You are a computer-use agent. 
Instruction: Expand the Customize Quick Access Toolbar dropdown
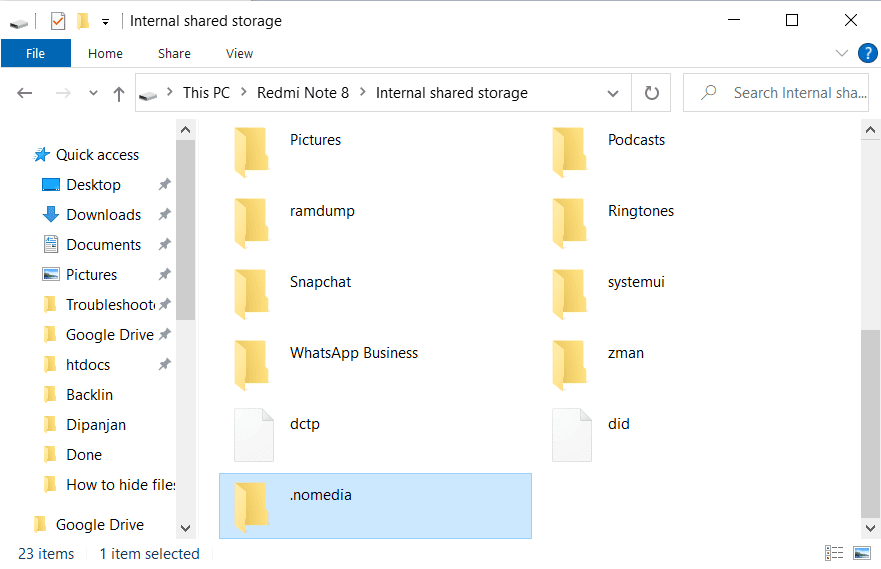(105, 22)
